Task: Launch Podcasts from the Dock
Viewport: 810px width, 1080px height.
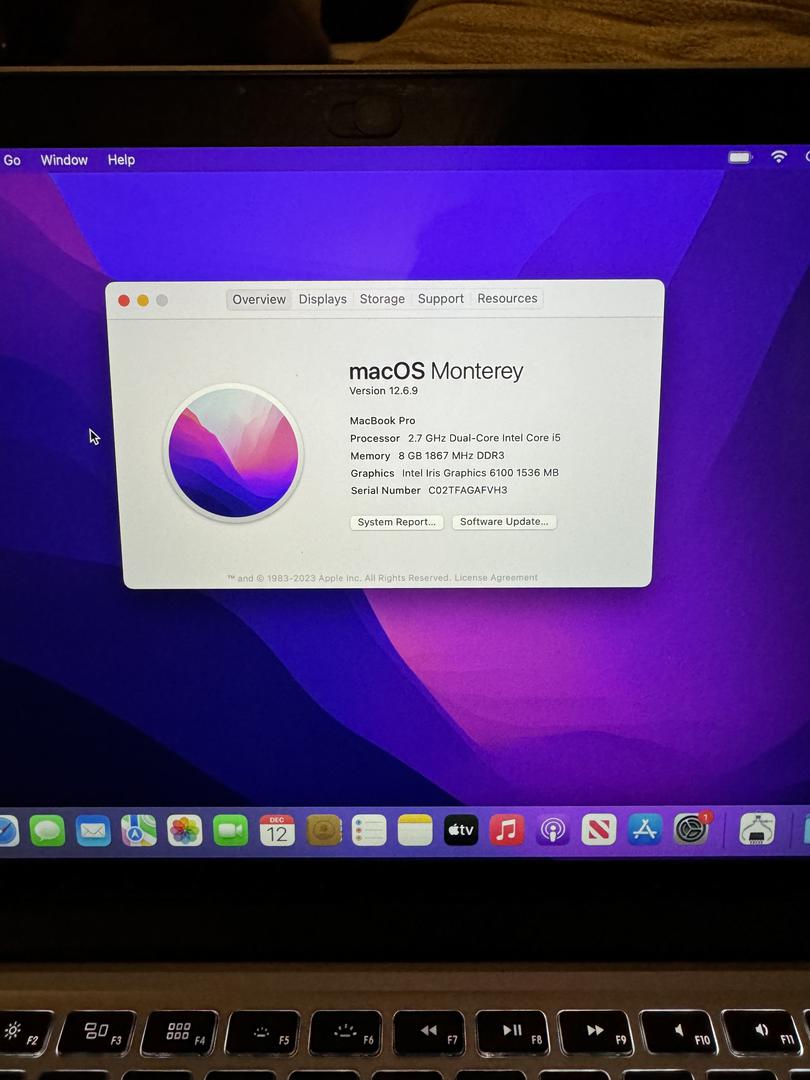Action: [553, 830]
